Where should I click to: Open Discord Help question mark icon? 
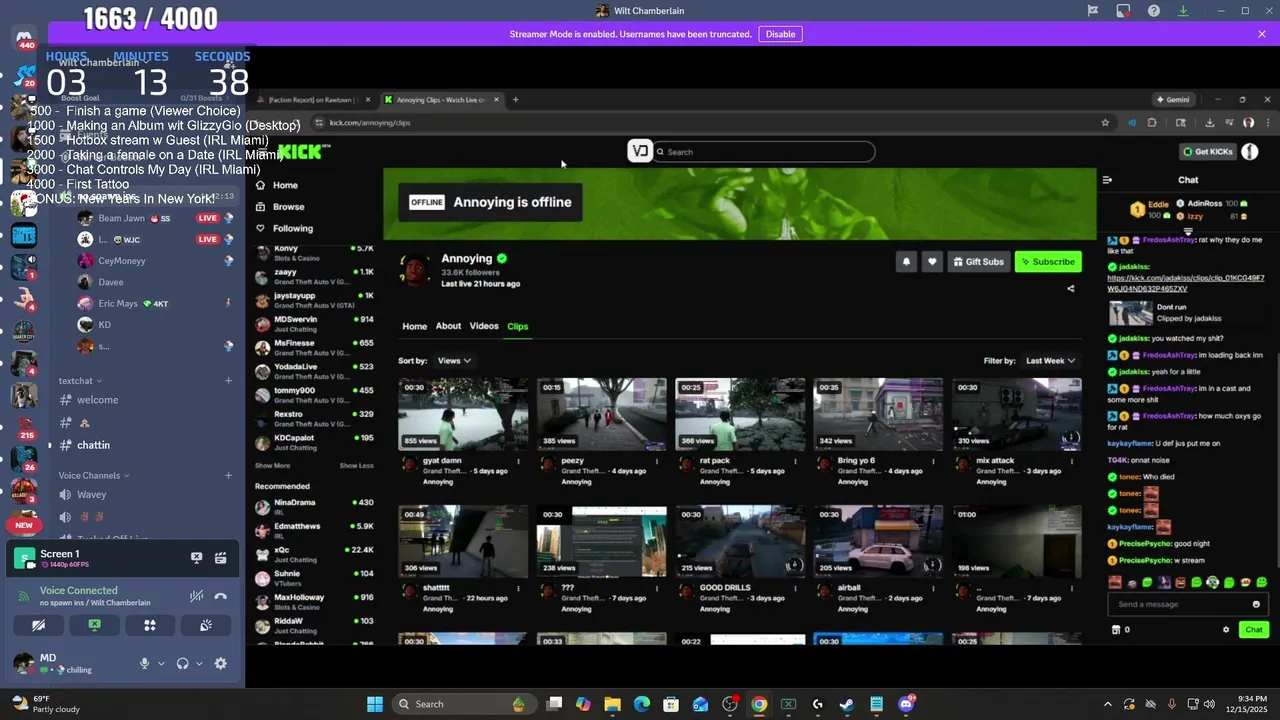point(1154,11)
